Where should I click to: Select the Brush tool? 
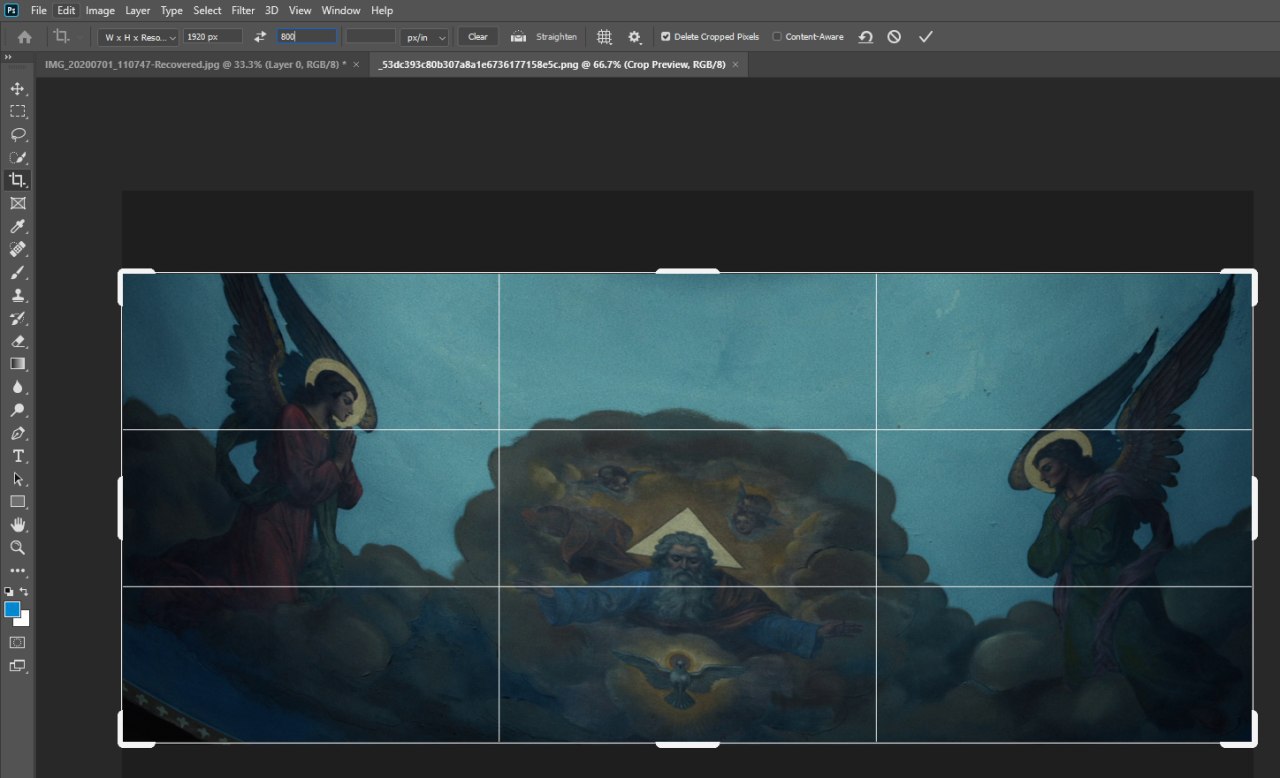(x=17, y=272)
